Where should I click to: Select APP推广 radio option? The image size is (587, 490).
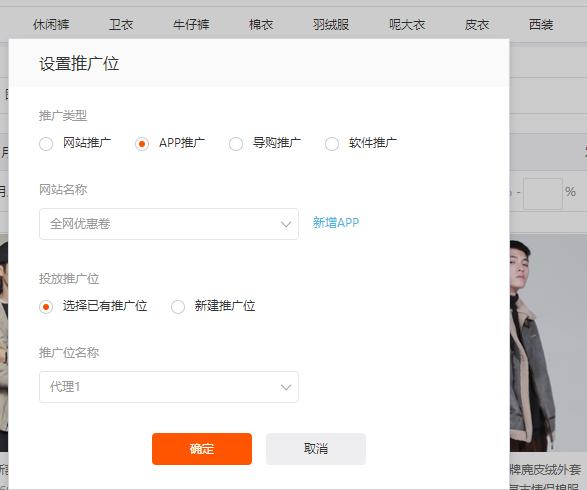[x=142, y=144]
